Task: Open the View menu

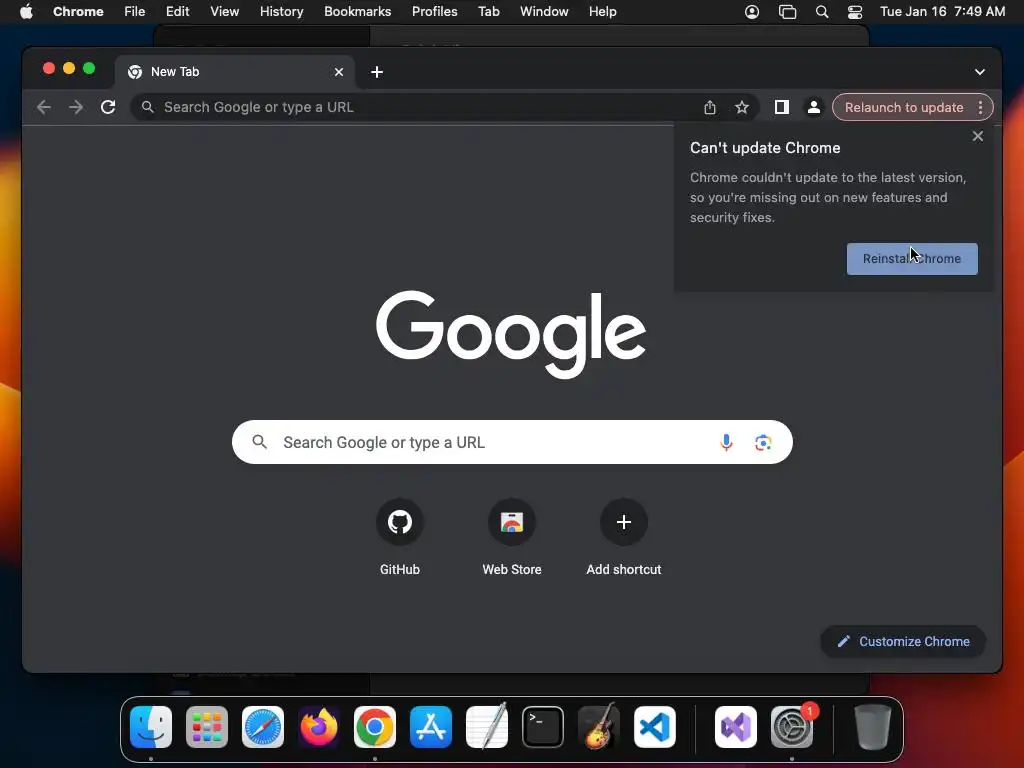Action: pos(225,12)
